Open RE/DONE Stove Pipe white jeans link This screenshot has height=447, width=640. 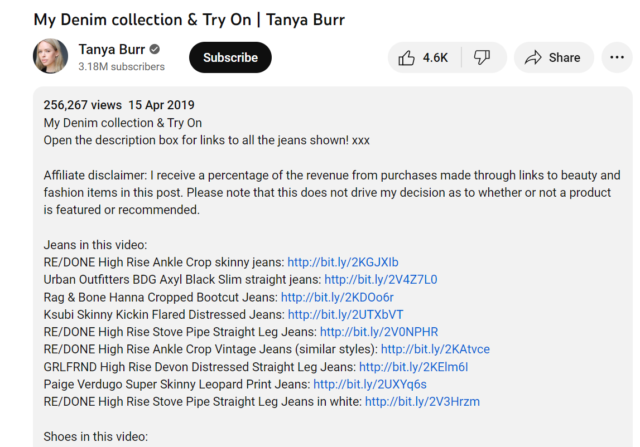422,401
